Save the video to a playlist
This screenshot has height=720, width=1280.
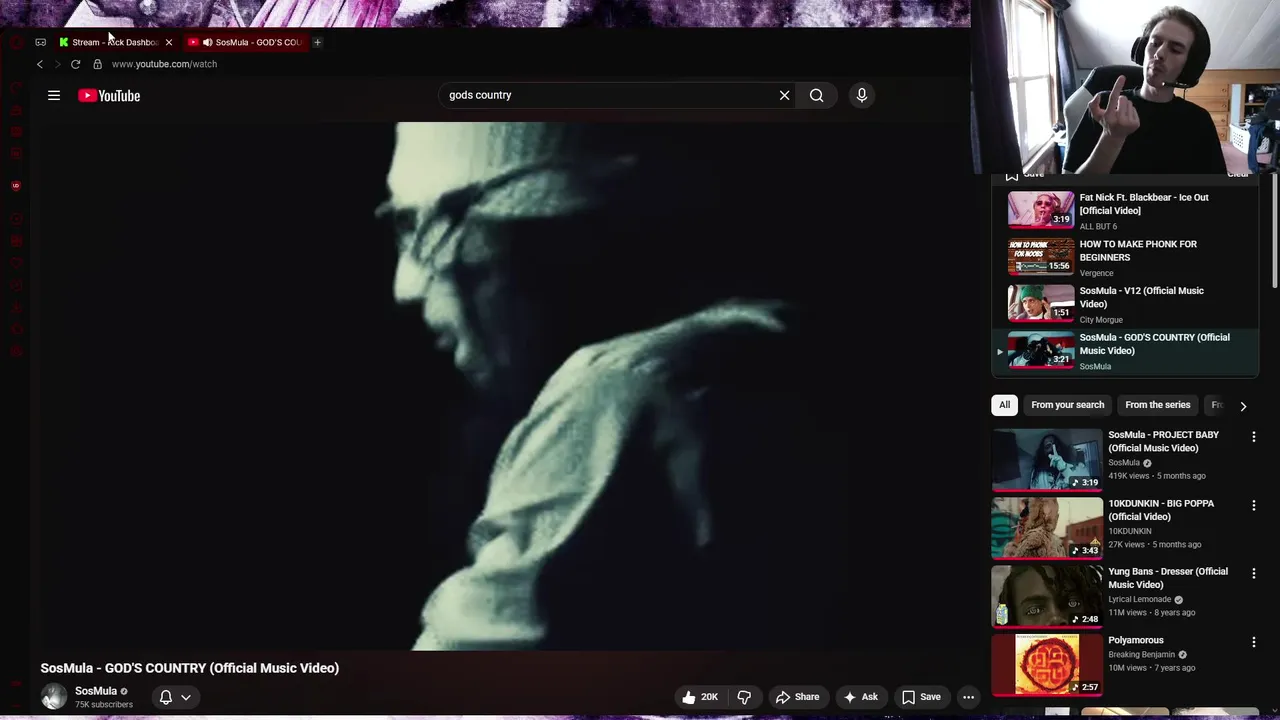tap(921, 697)
